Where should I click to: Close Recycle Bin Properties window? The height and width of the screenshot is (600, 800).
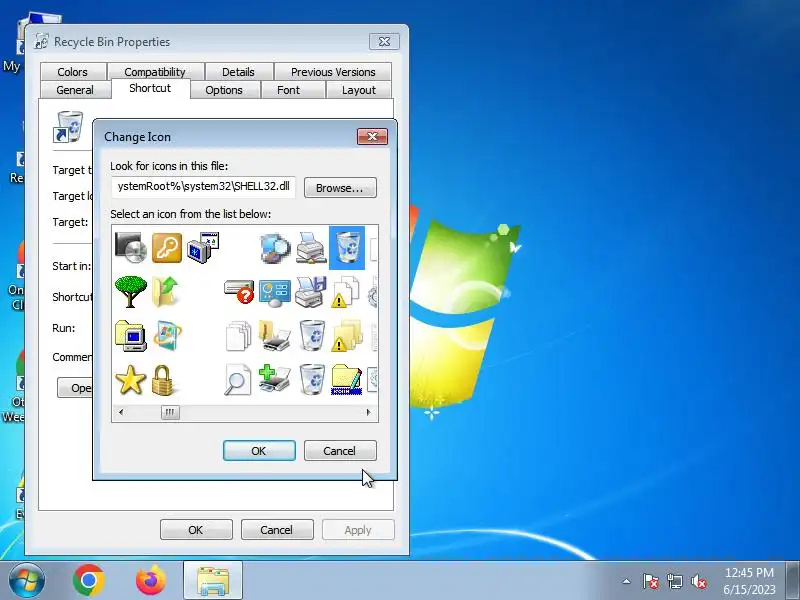[385, 41]
